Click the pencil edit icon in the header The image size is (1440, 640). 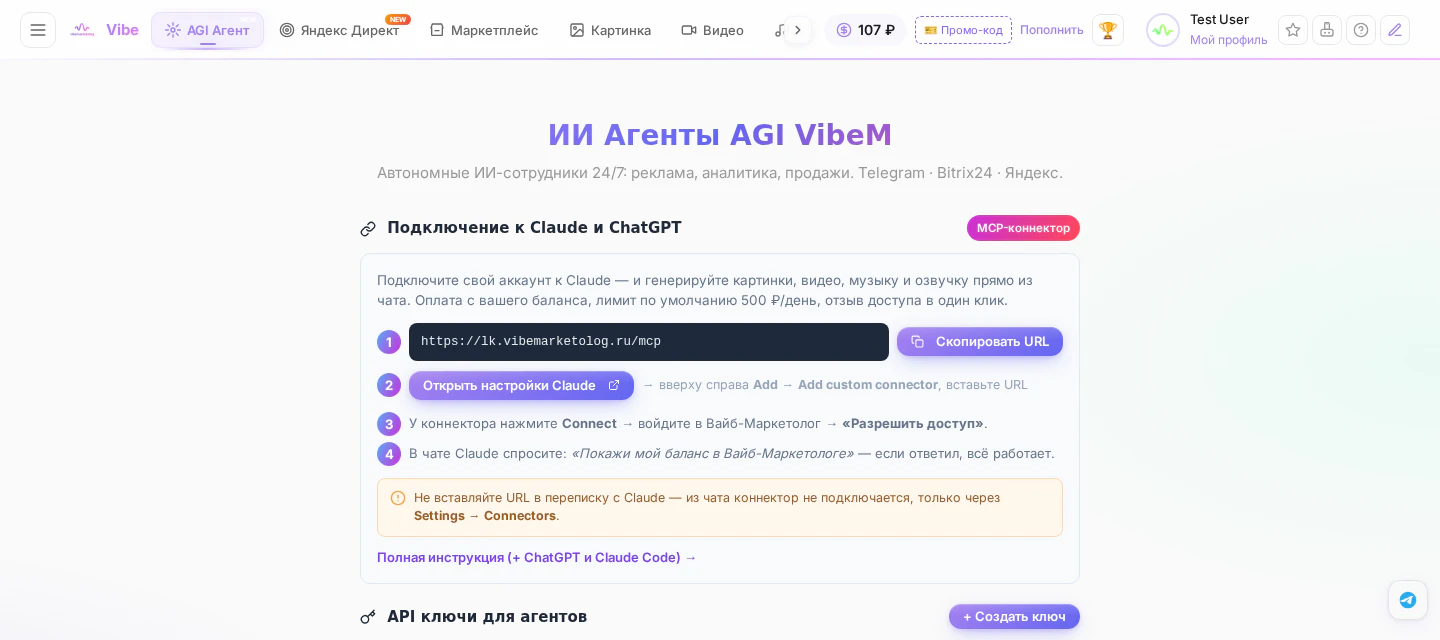pos(1395,30)
